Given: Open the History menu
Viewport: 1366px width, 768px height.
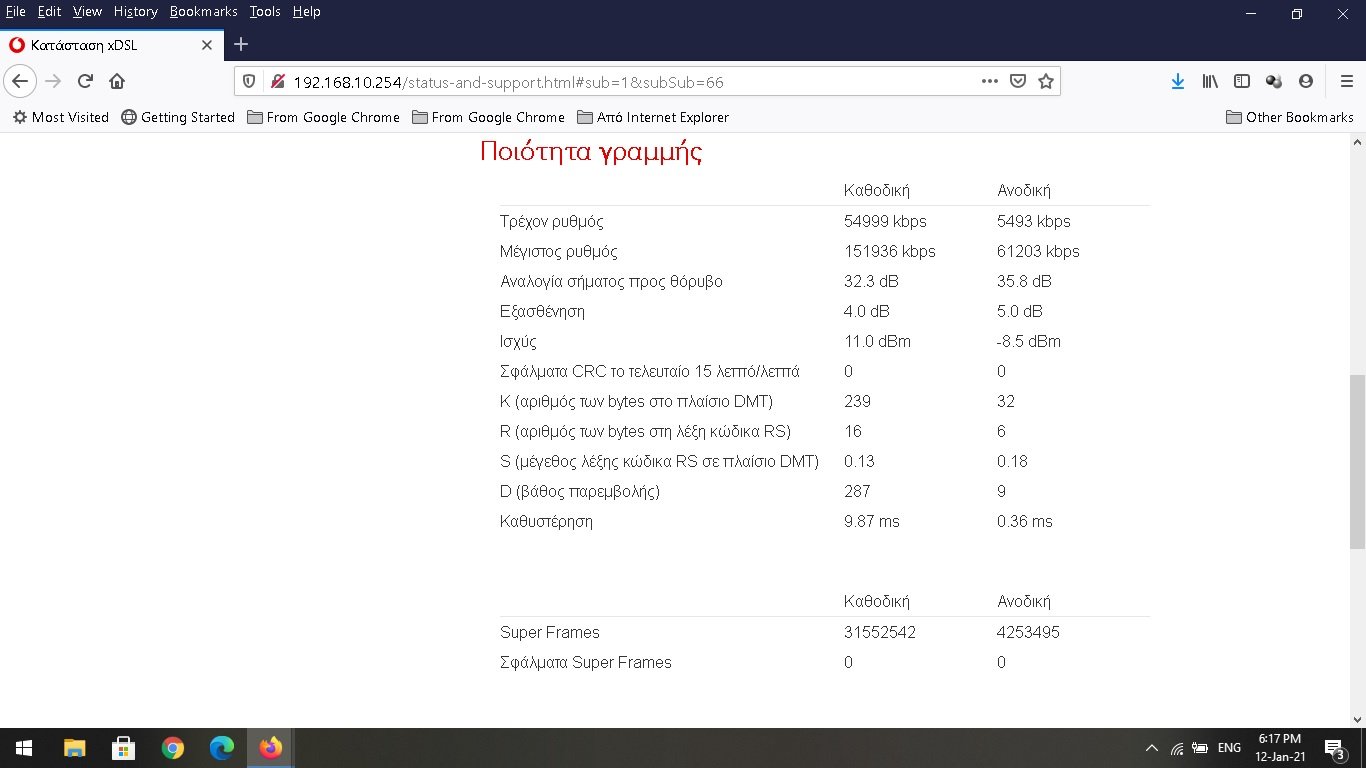Looking at the screenshot, I should (136, 11).
